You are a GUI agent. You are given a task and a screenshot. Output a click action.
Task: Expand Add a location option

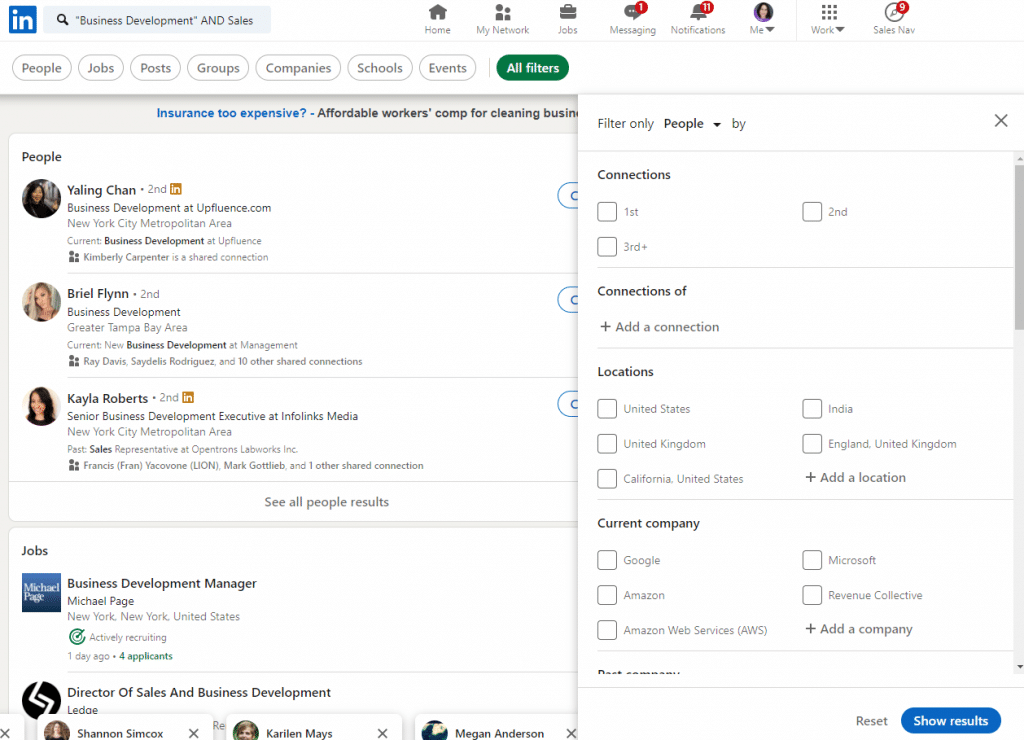pos(856,477)
